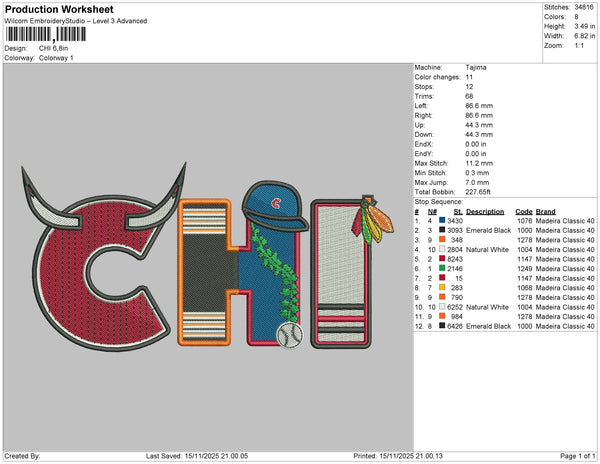Click the Stitches value '34816'
This screenshot has height=464, width=600.
click(584, 7)
